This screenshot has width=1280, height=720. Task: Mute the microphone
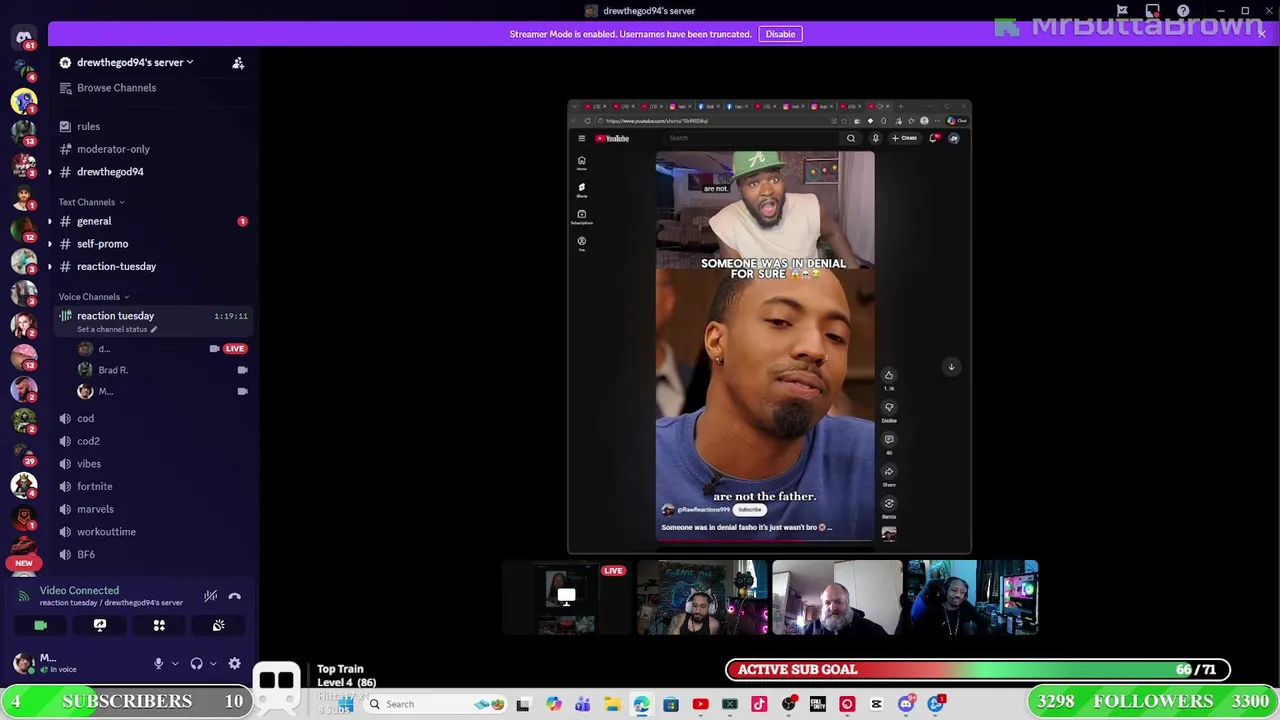[158, 663]
